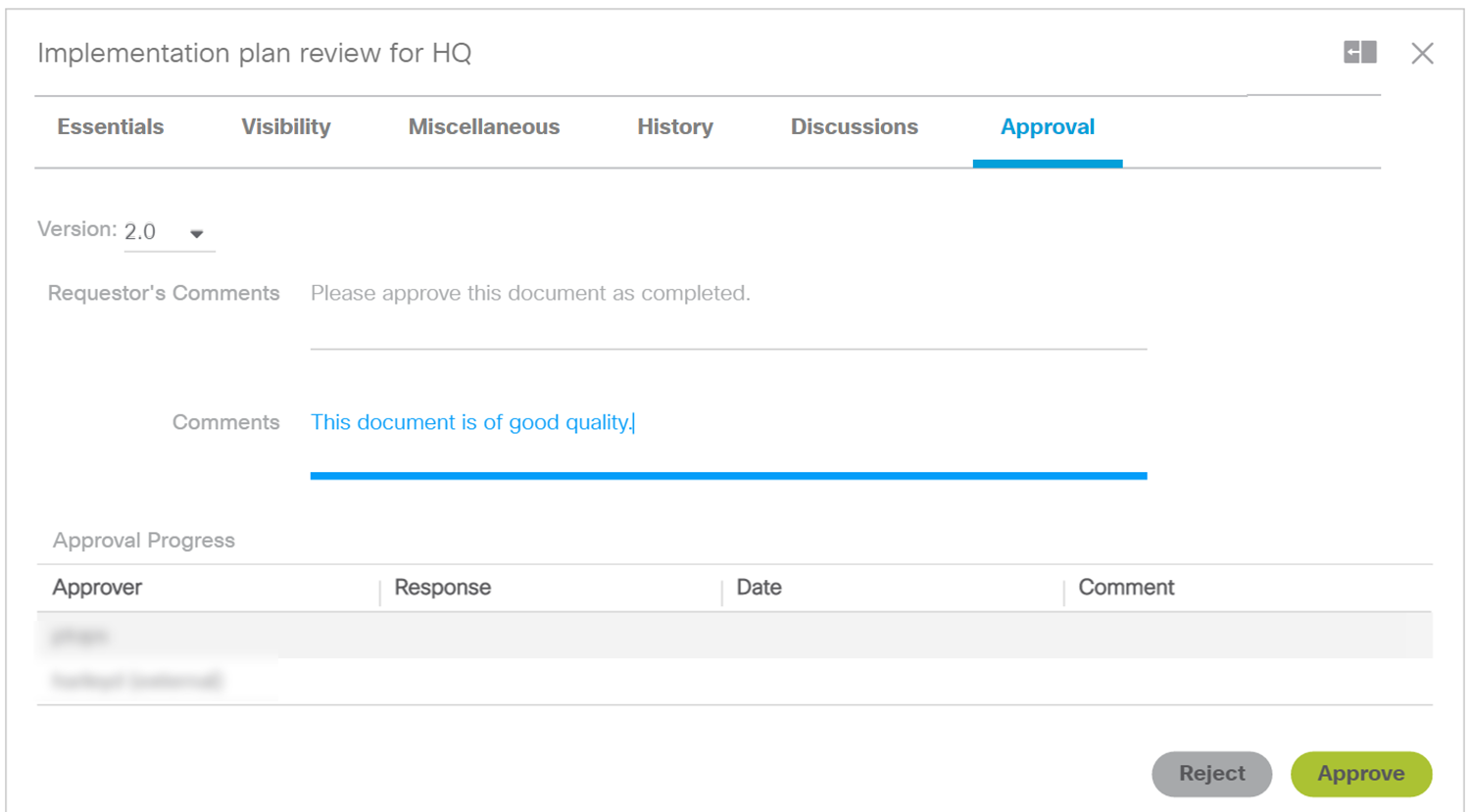The height and width of the screenshot is (812, 1470).
Task: Go to the Miscellaneous tab
Action: pyautogui.click(x=484, y=127)
